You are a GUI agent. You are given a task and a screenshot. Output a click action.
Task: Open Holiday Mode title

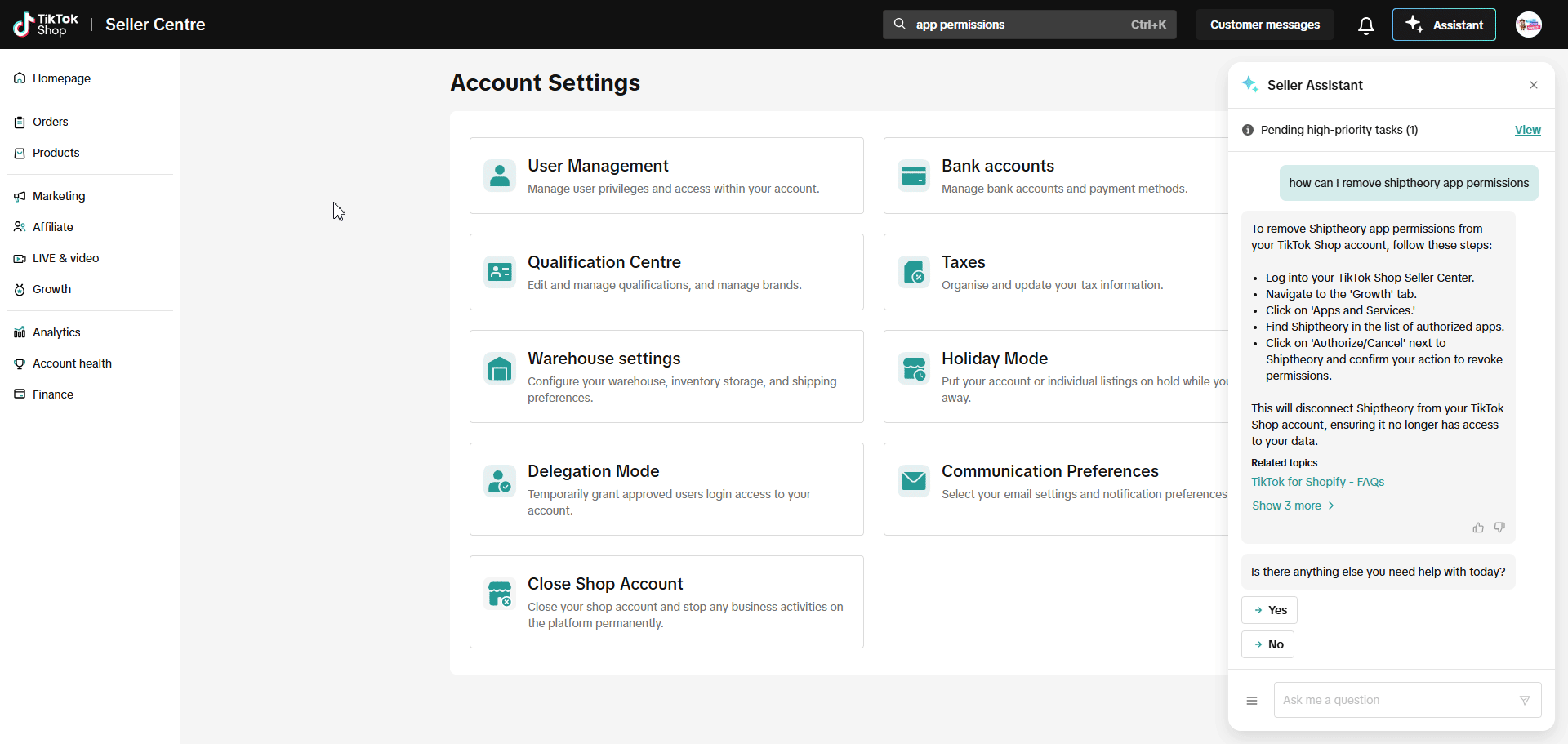(x=995, y=359)
